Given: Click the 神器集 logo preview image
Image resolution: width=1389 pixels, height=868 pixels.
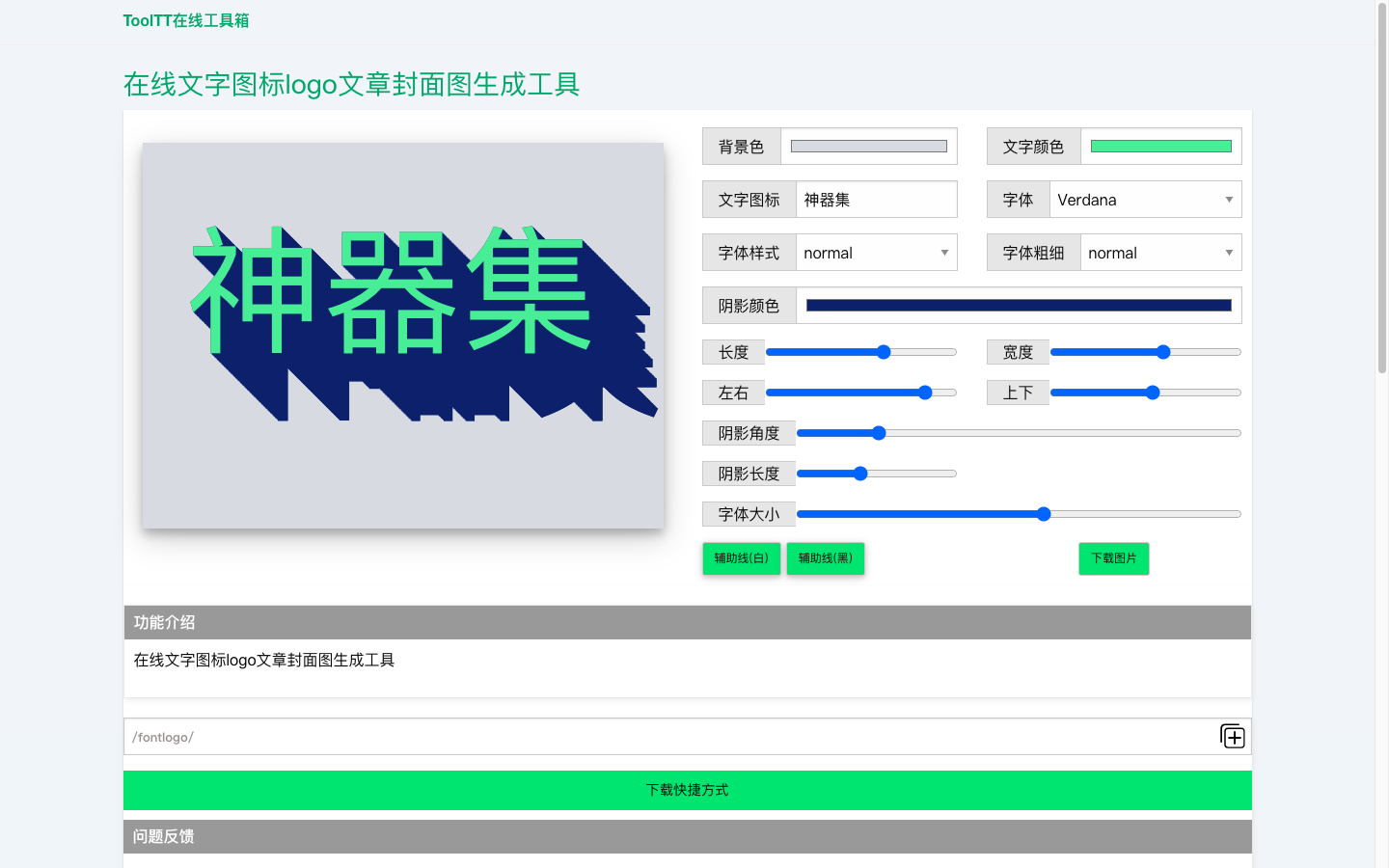Looking at the screenshot, I should [x=402, y=335].
